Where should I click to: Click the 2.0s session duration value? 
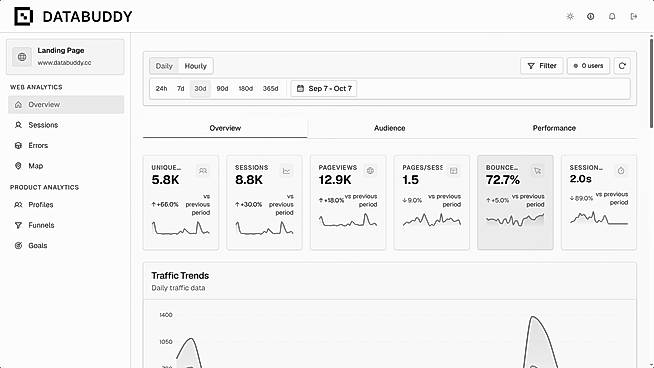tap(581, 179)
